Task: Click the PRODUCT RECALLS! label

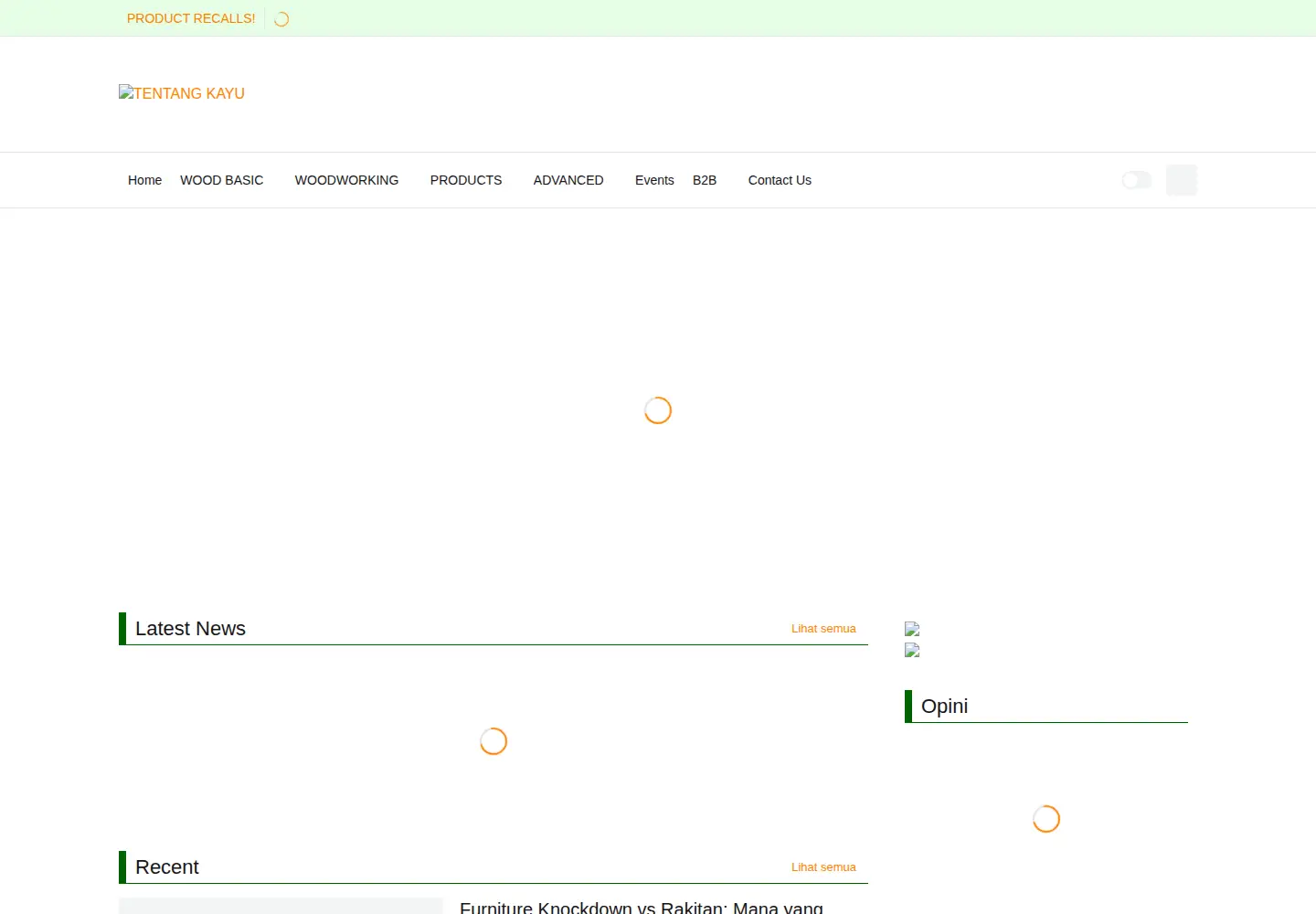Action: tap(191, 18)
